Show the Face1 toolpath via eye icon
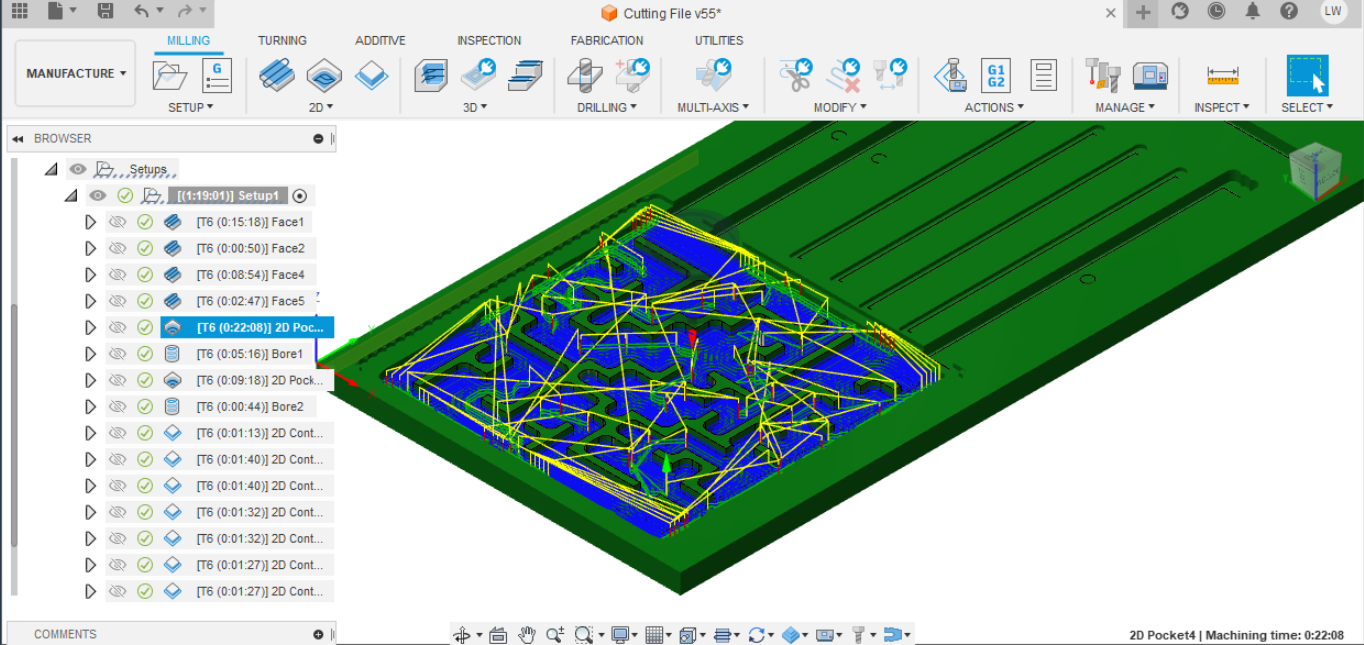The width and height of the screenshot is (1364, 645). 117,222
